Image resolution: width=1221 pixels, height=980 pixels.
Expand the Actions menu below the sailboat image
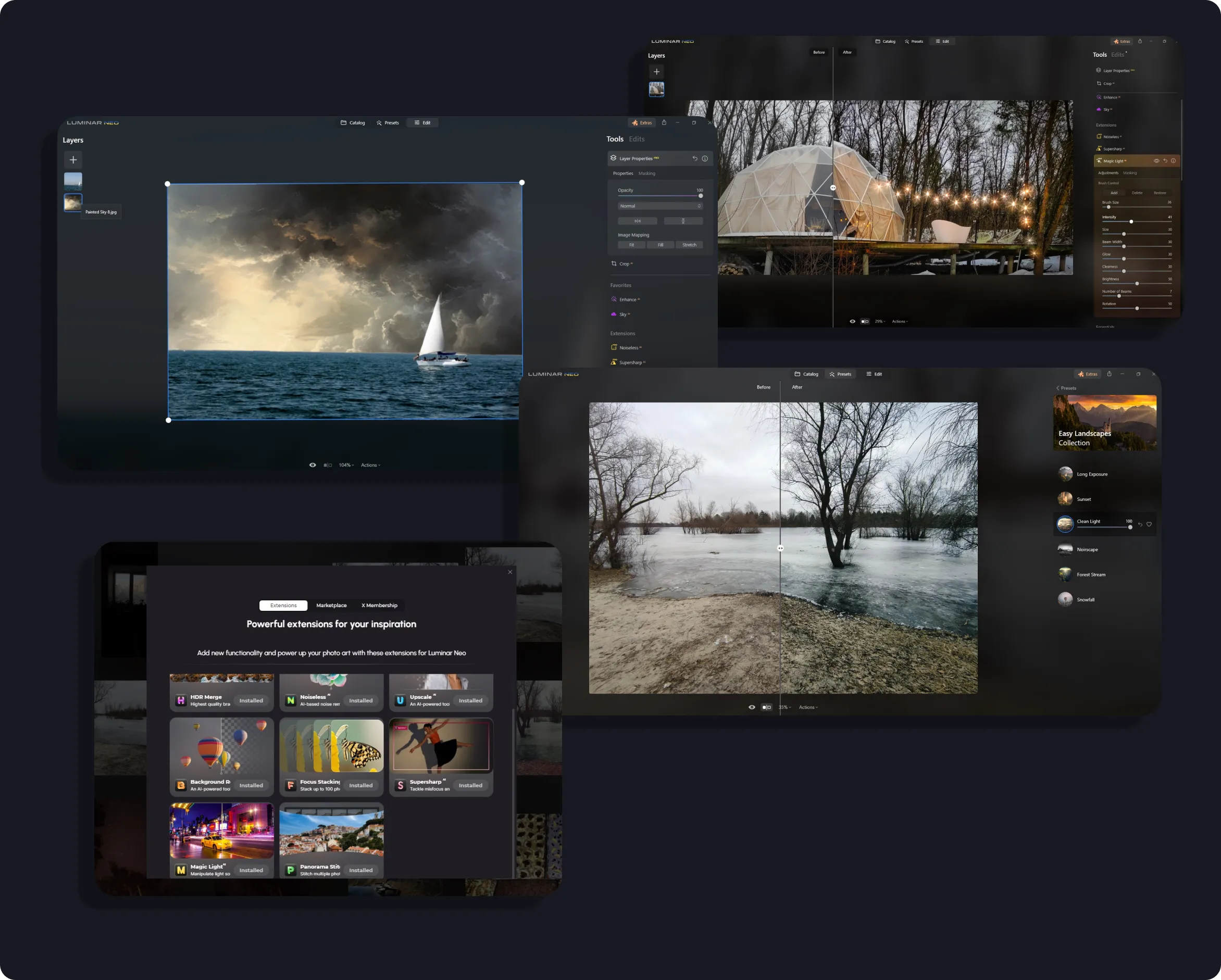tap(370, 465)
